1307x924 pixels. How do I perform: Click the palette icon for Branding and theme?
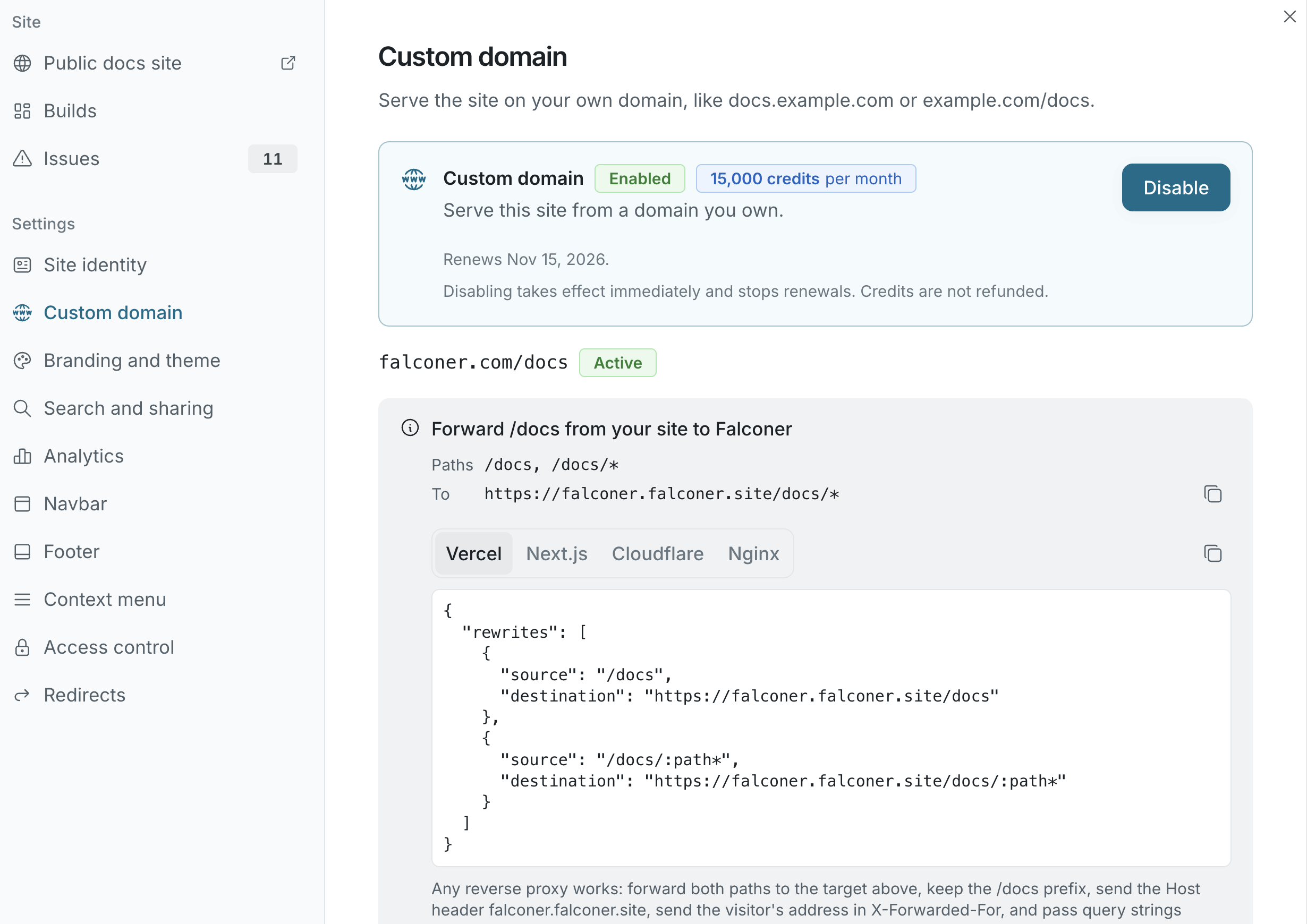point(22,361)
